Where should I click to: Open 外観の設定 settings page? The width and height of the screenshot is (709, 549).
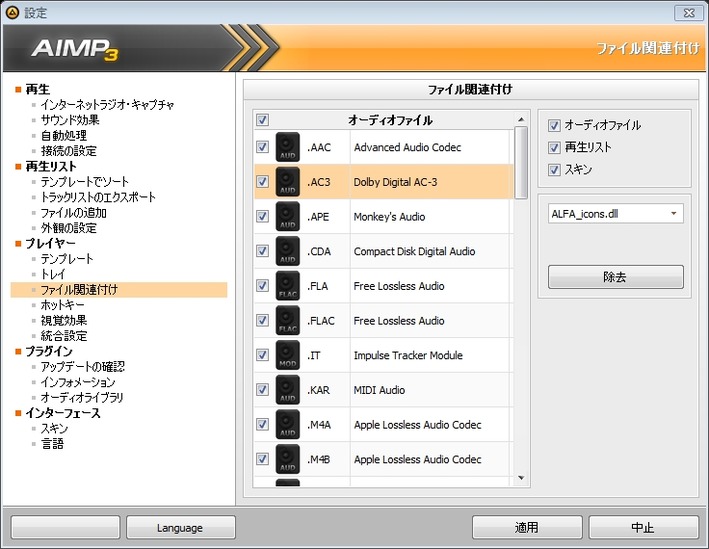point(69,228)
